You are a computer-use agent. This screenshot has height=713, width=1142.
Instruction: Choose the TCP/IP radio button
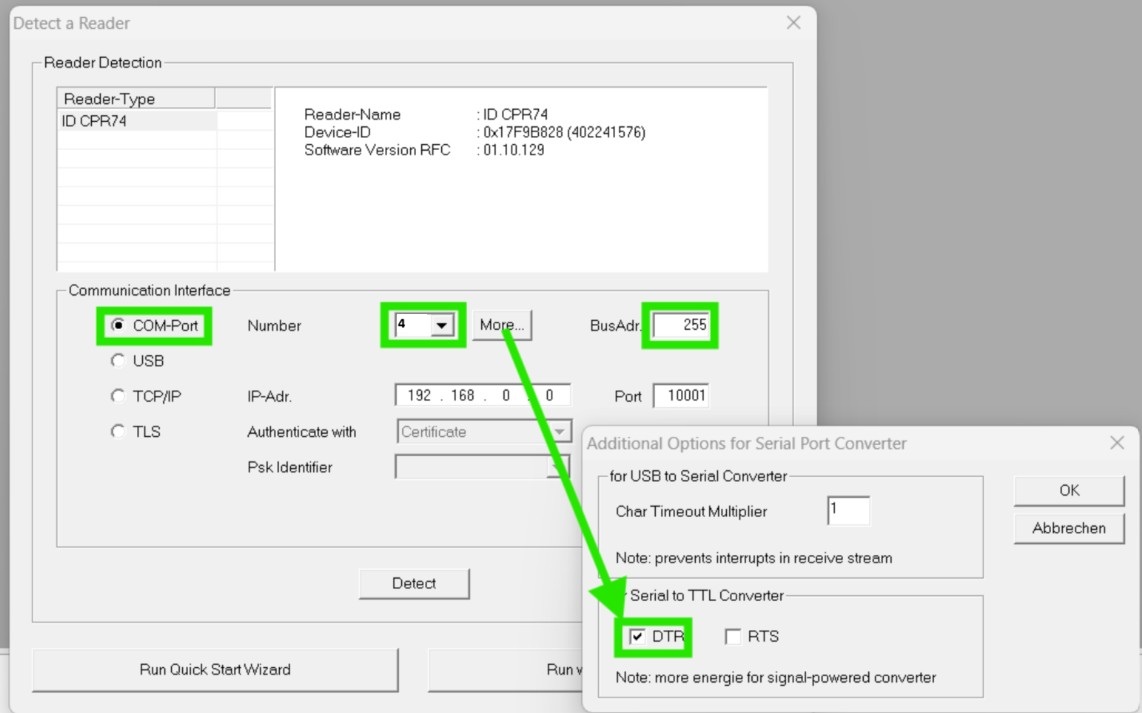coord(119,396)
